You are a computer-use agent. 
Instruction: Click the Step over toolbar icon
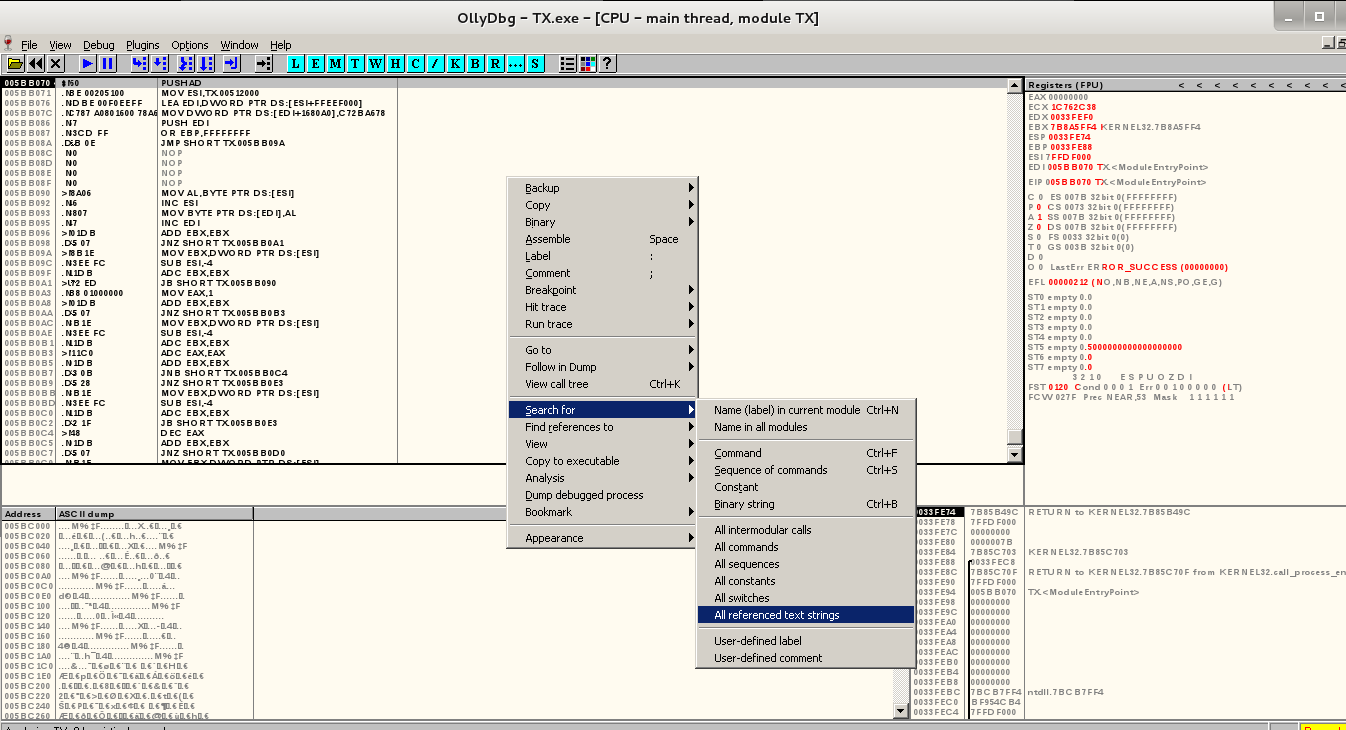(159, 63)
